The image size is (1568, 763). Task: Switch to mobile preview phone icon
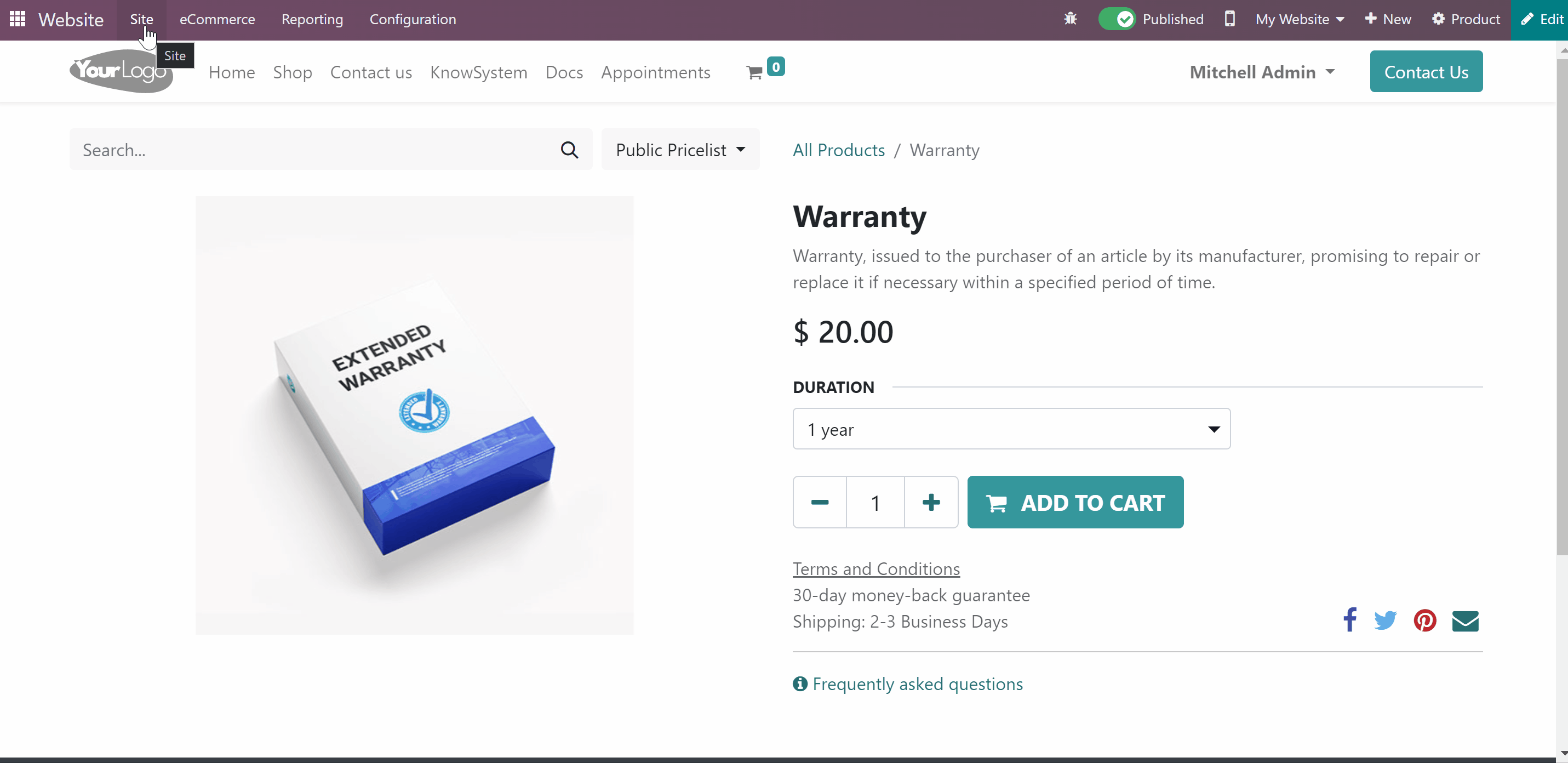pyautogui.click(x=1229, y=19)
